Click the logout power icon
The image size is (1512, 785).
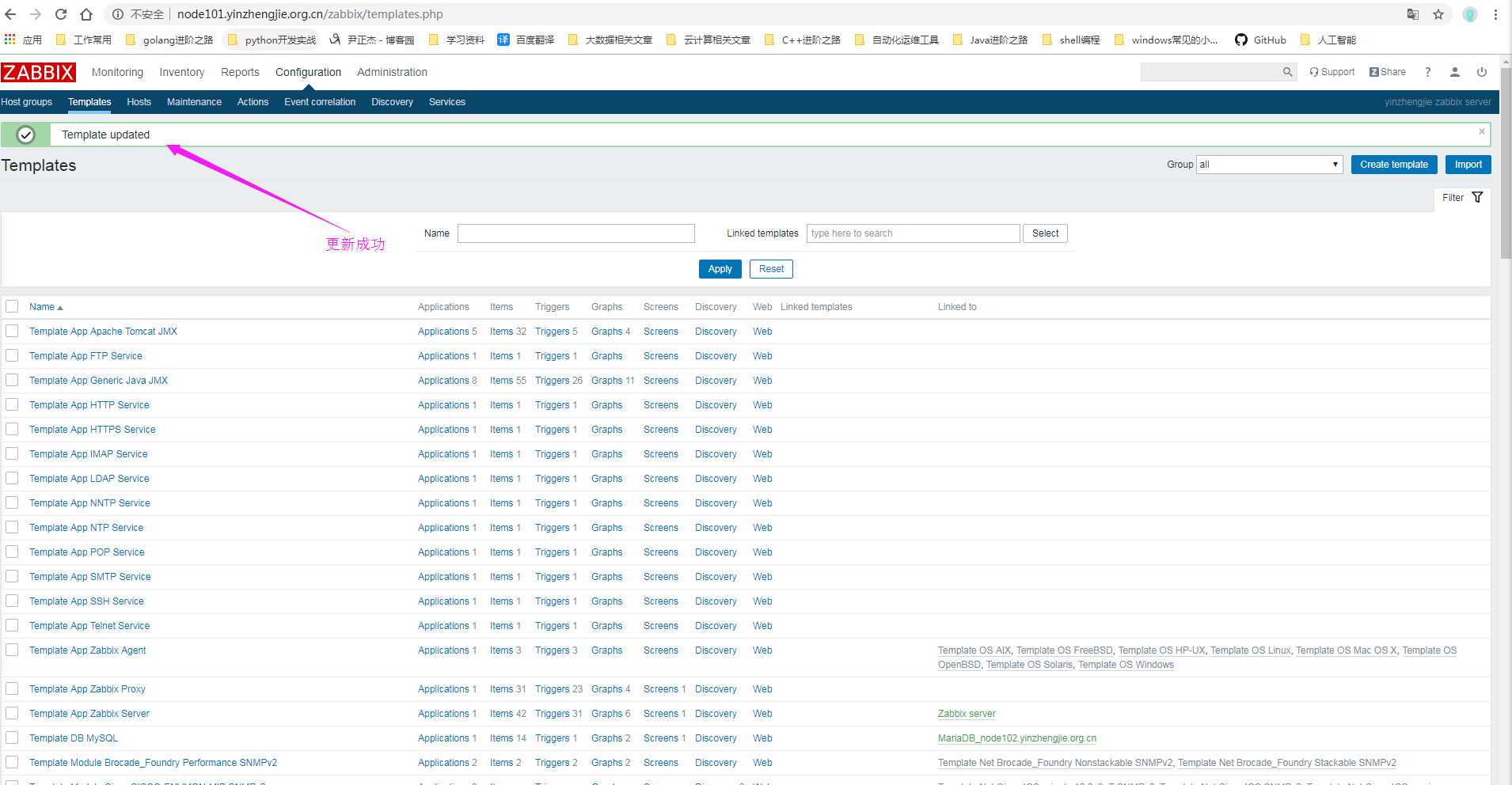(1482, 72)
